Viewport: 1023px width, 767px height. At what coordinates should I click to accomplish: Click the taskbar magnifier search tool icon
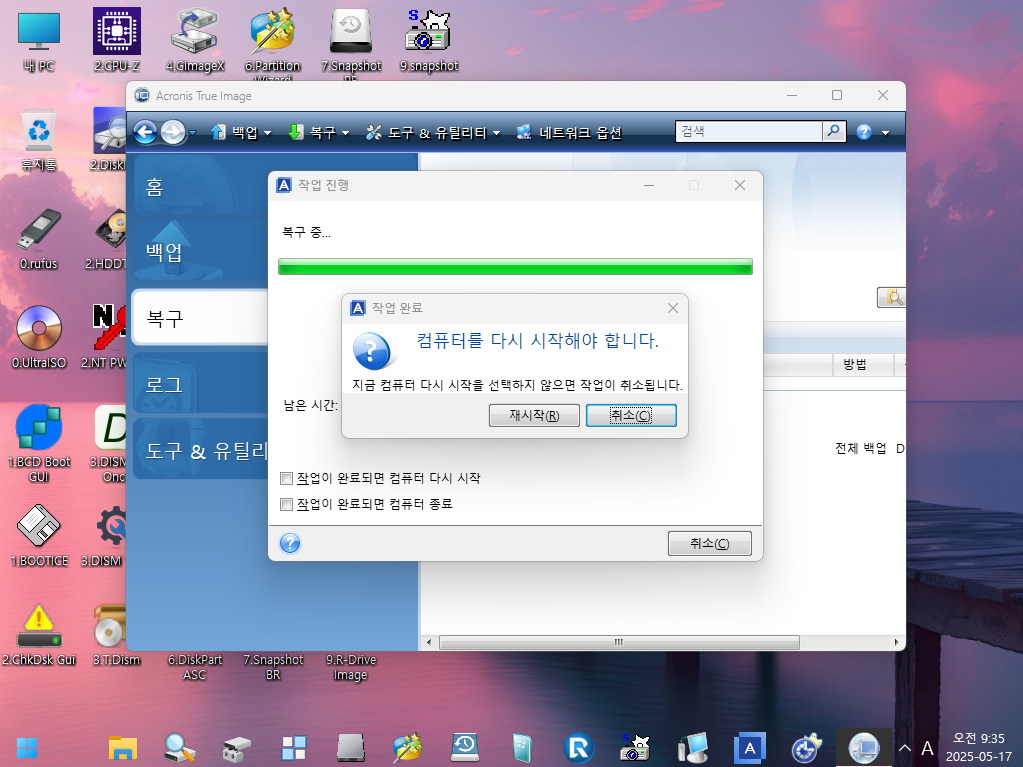pyautogui.click(x=179, y=748)
